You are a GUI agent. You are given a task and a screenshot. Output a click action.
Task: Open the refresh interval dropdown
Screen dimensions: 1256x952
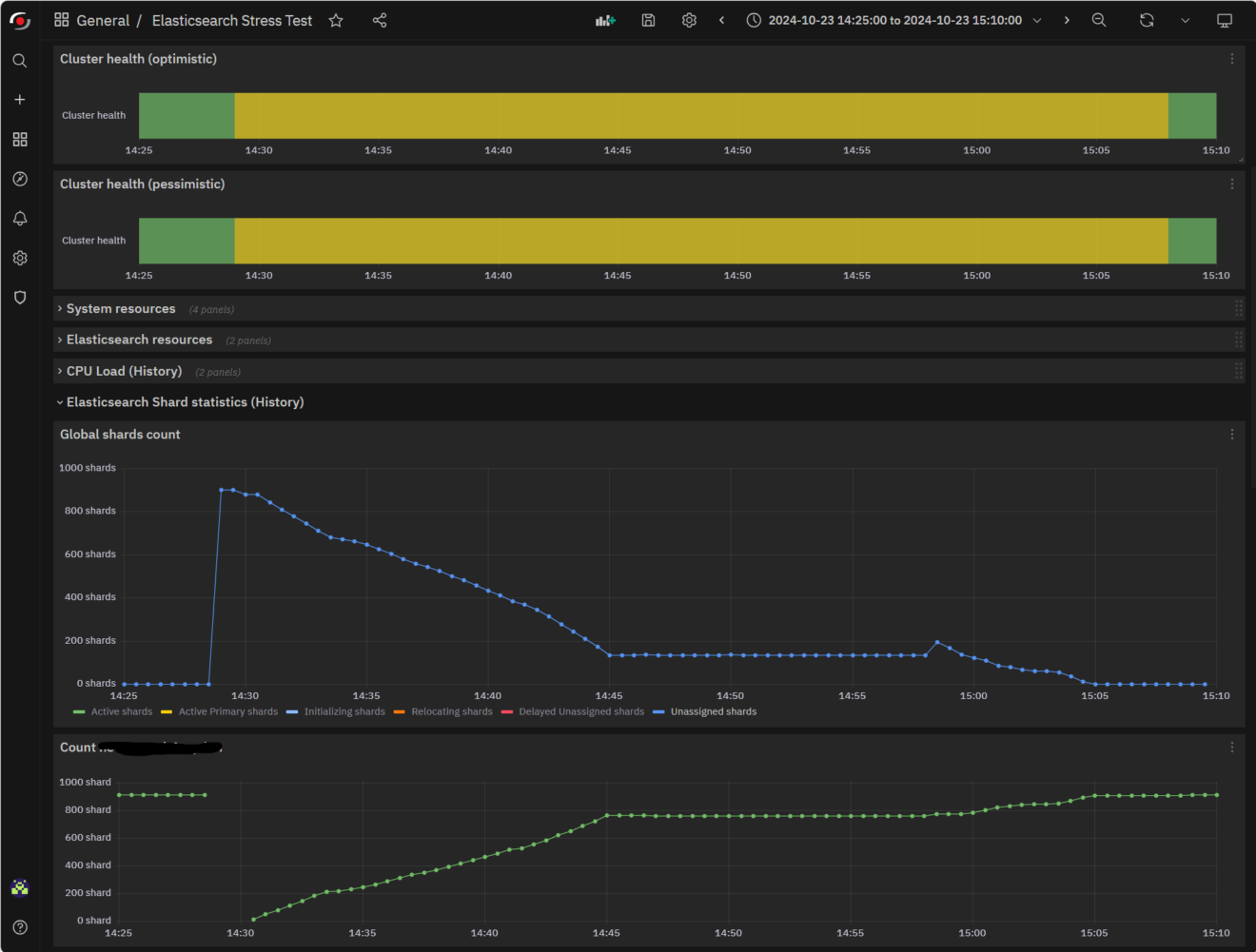1186,20
